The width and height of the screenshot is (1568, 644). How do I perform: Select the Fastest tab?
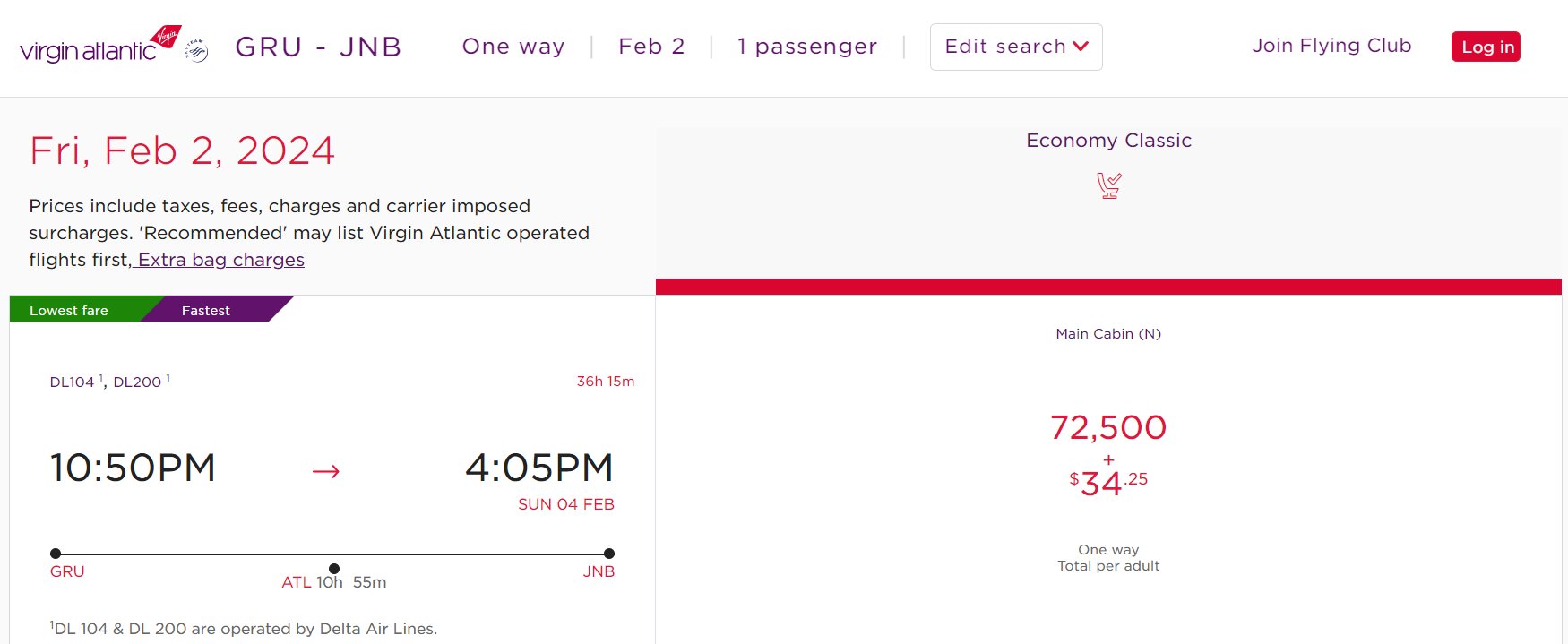[x=206, y=311]
